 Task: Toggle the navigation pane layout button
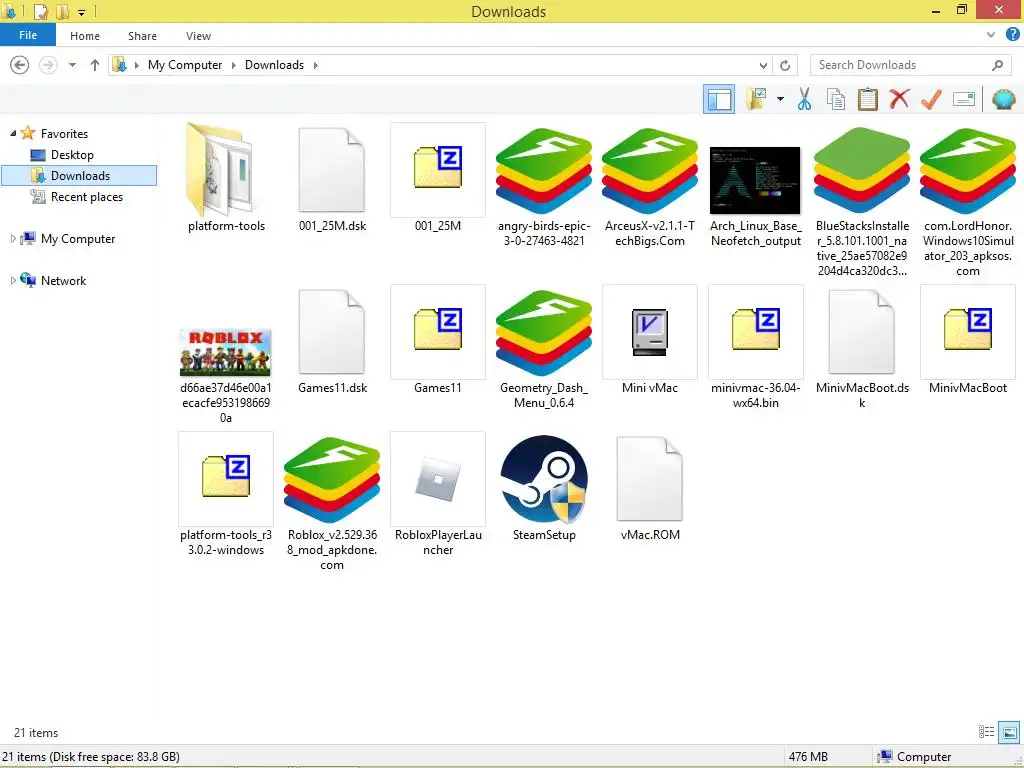pos(719,99)
